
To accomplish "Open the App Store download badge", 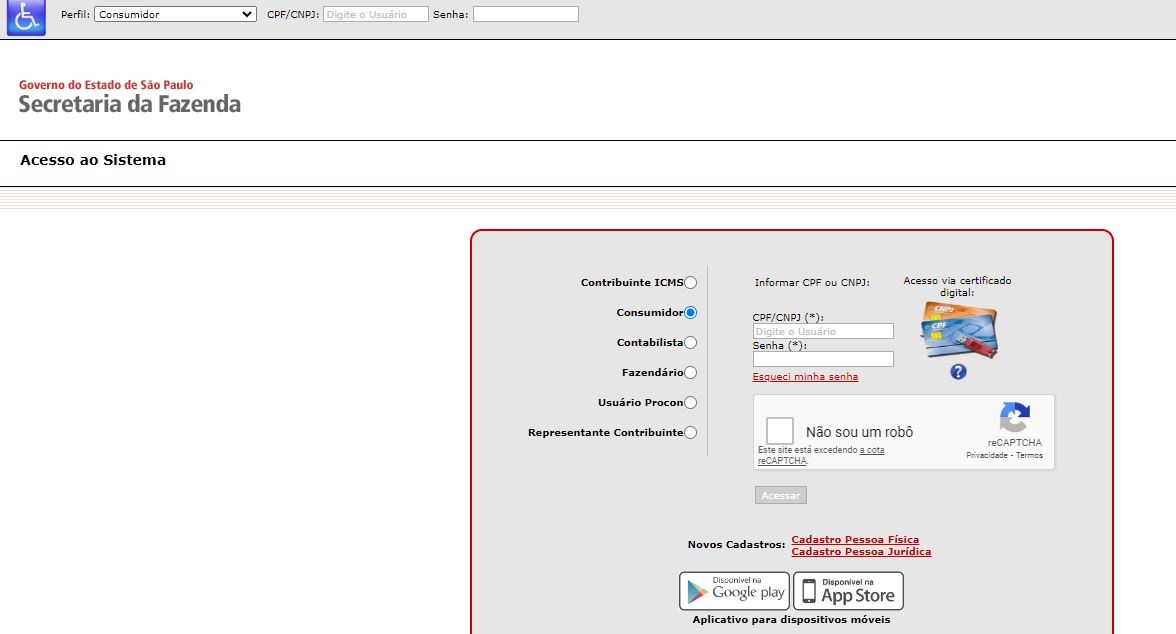I will 848,591.
